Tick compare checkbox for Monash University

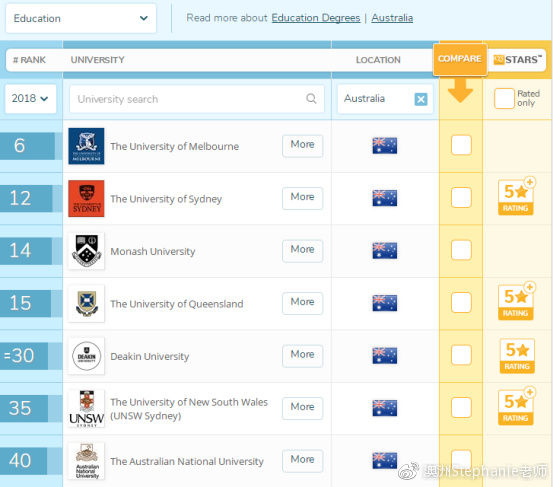(461, 250)
